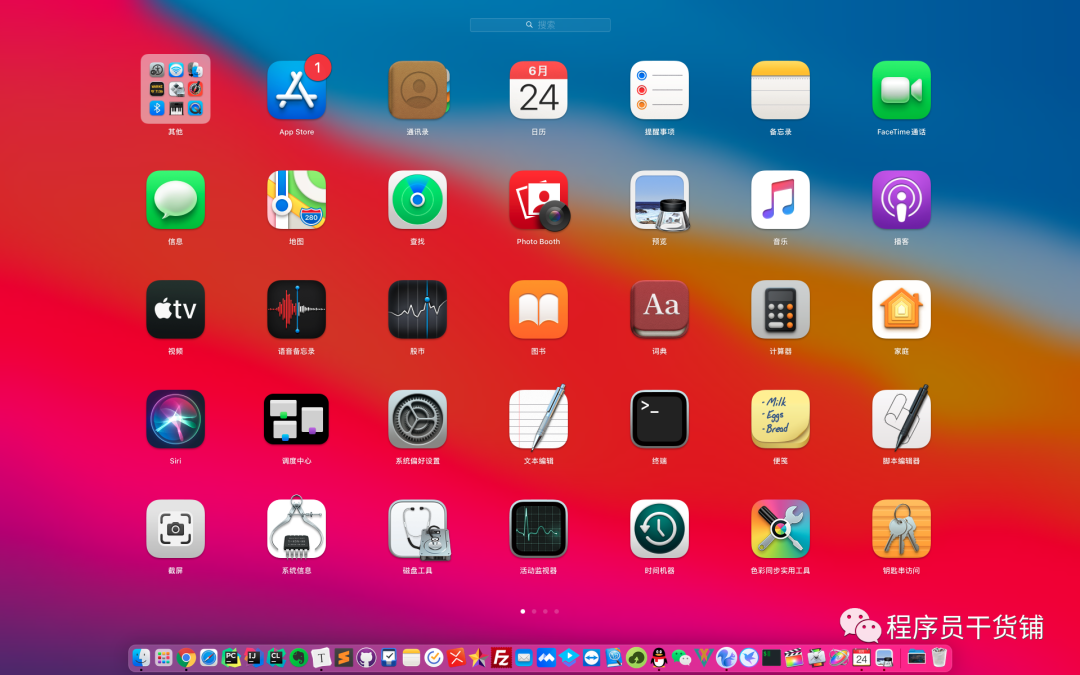Open System Information (系统信息)
The height and width of the screenshot is (675, 1080).
coord(296,528)
